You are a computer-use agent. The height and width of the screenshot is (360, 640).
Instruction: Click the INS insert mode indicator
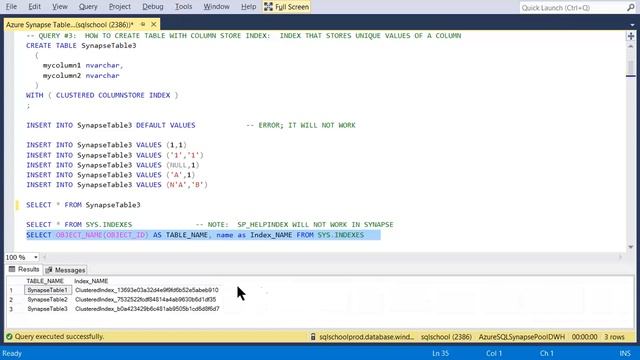coord(625,353)
